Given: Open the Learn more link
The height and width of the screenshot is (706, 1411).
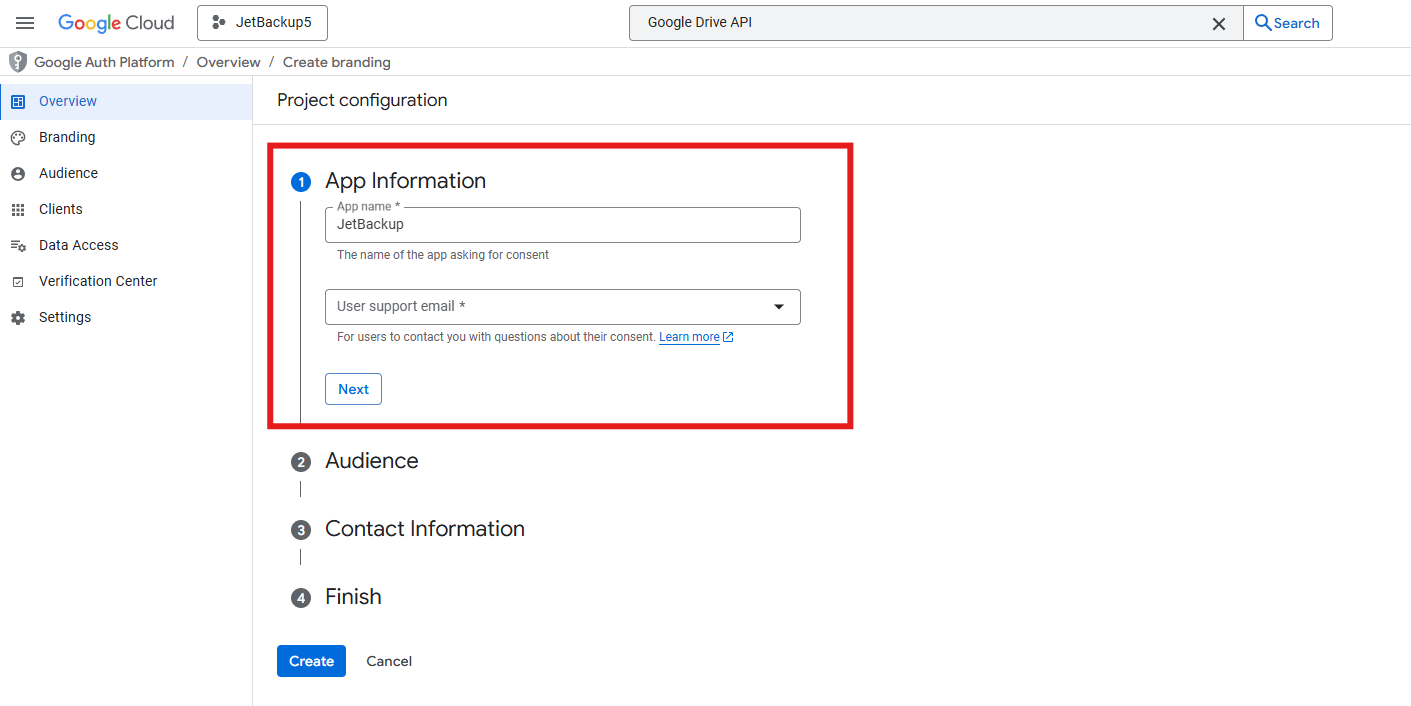Looking at the screenshot, I should pyautogui.click(x=689, y=337).
